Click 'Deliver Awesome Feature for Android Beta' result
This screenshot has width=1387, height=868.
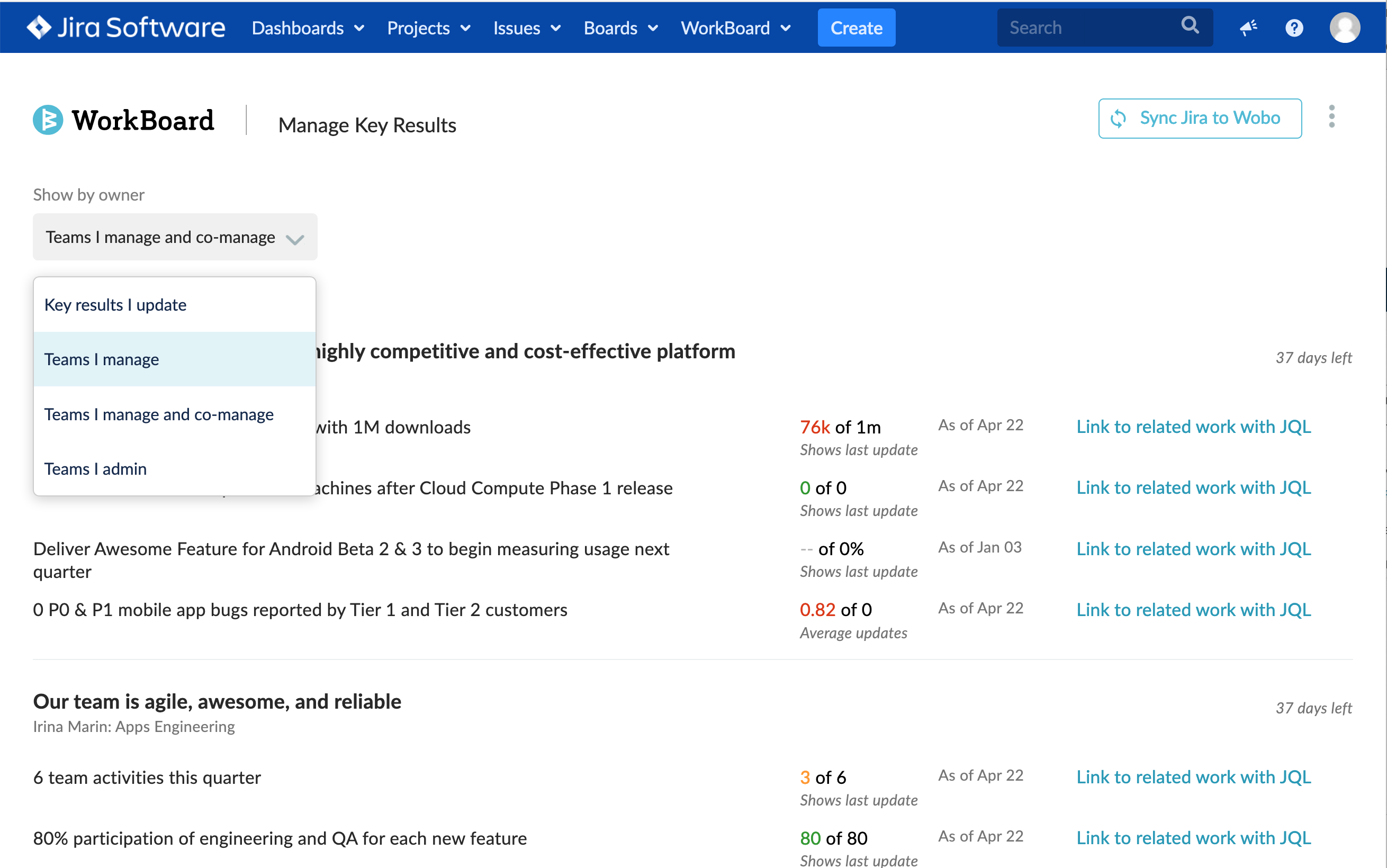(x=352, y=560)
